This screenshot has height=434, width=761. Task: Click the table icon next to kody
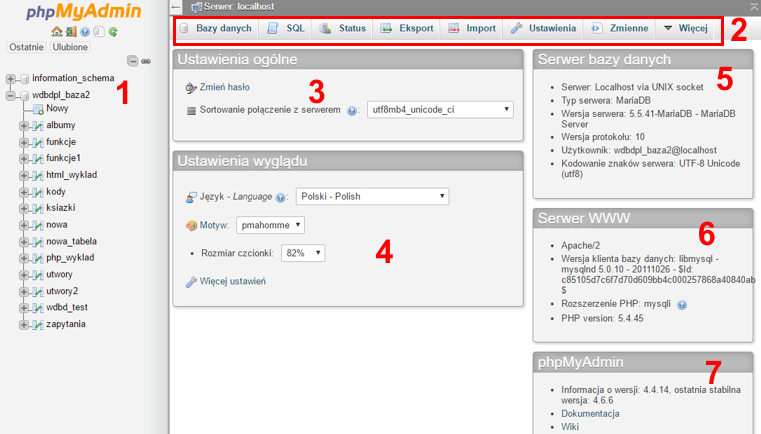point(38,192)
